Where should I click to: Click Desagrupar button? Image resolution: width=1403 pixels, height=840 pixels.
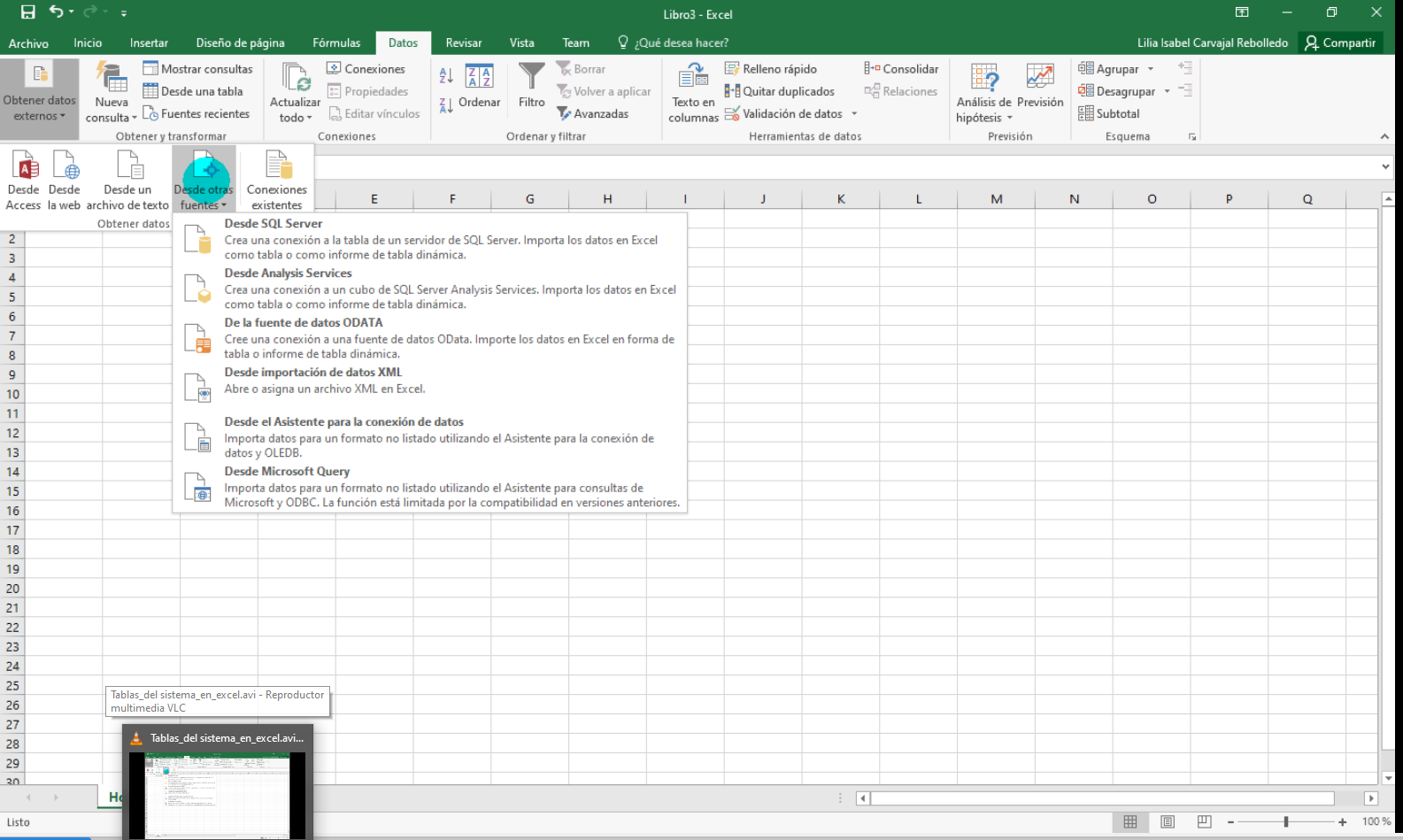(x=1116, y=91)
